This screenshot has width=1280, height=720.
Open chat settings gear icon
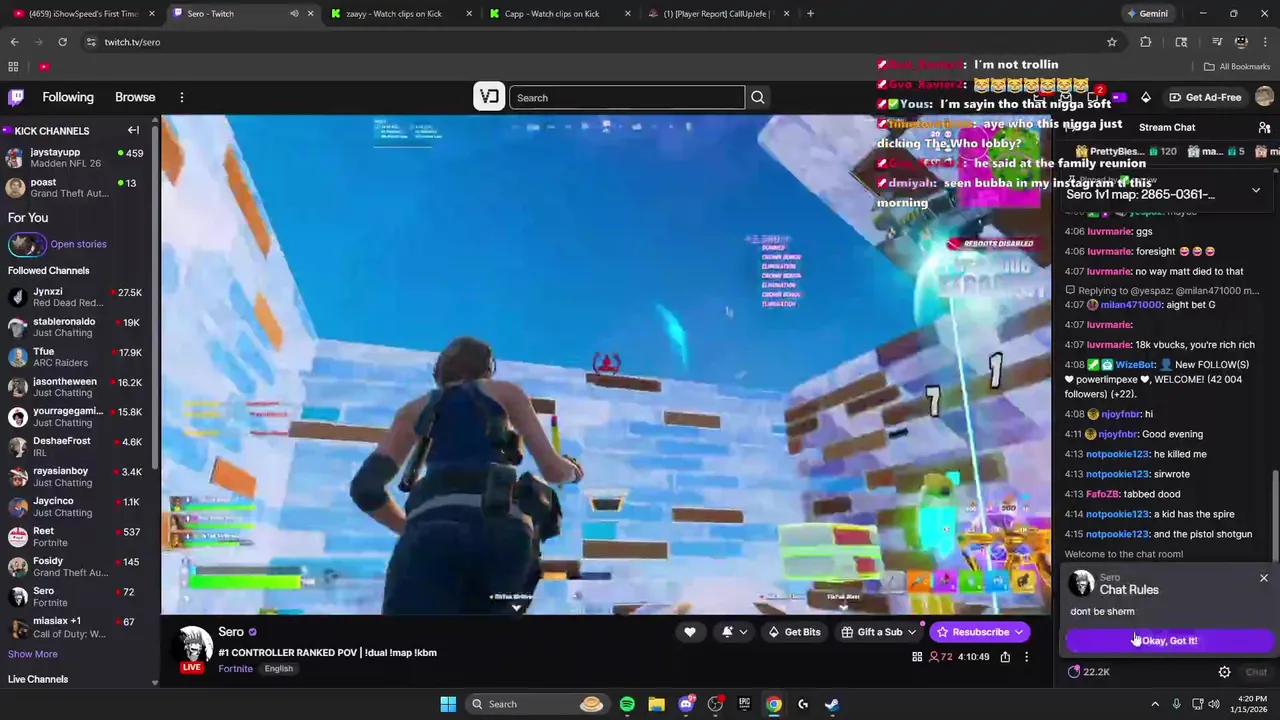point(1224,672)
